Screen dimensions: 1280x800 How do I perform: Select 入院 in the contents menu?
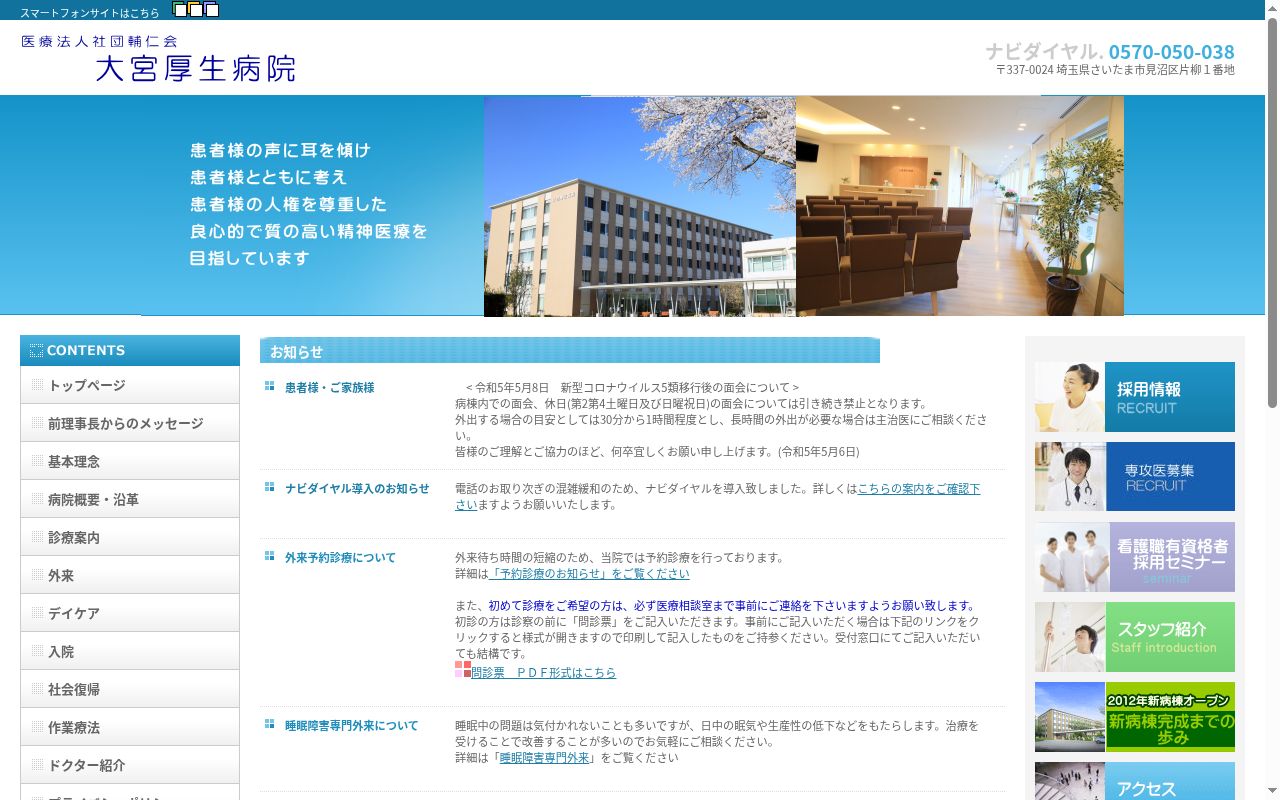130,651
